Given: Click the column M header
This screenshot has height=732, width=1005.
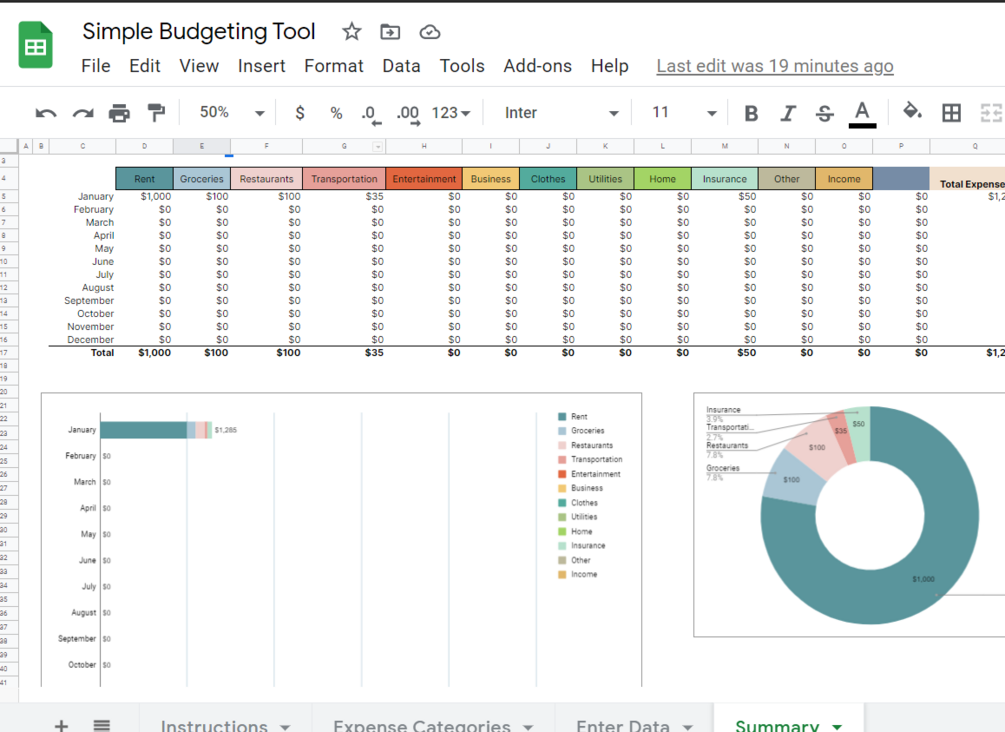Looking at the screenshot, I should (724, 147).
